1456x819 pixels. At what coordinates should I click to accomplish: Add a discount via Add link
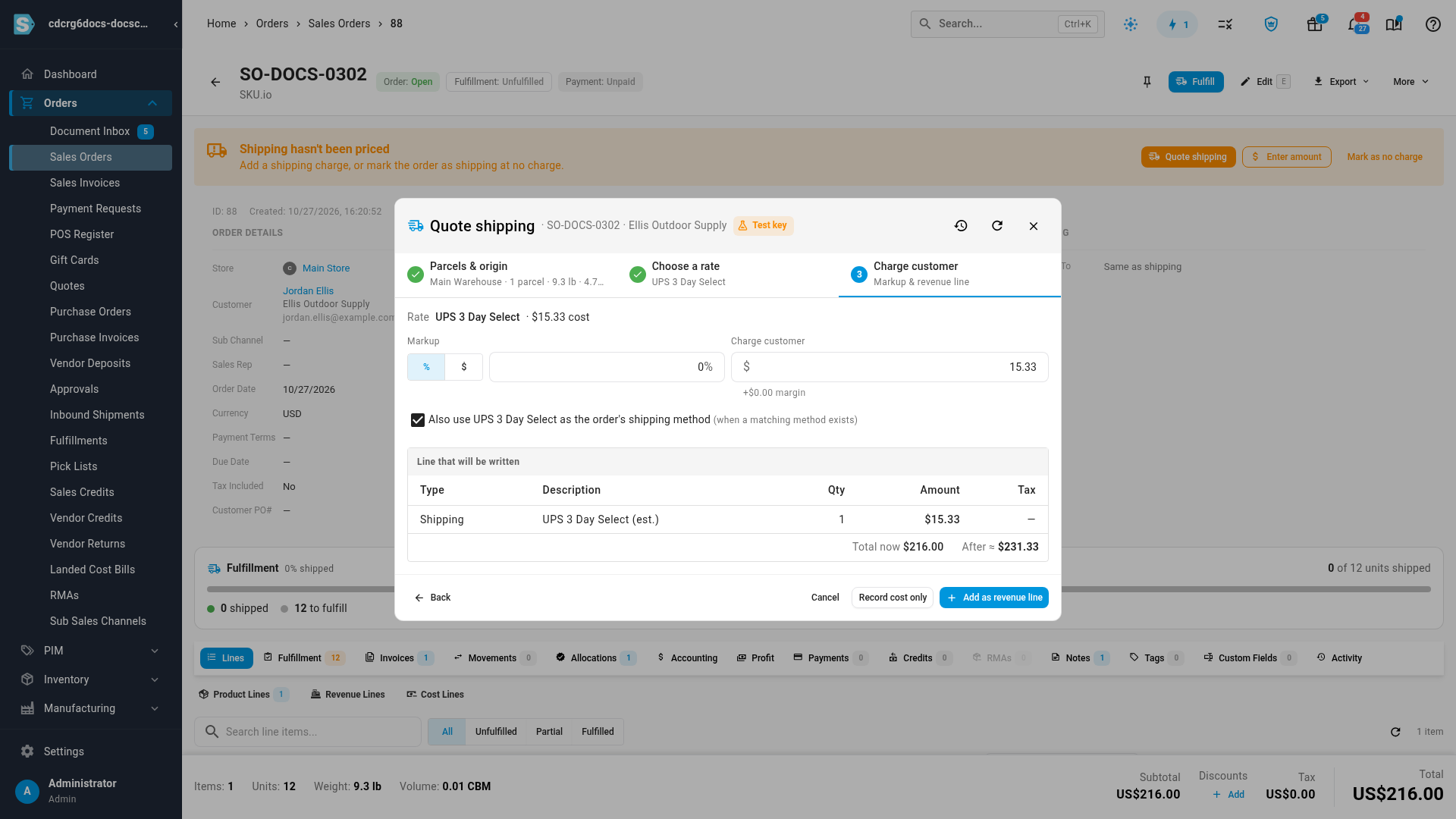pyautogui.click(x=1228, y=795)
